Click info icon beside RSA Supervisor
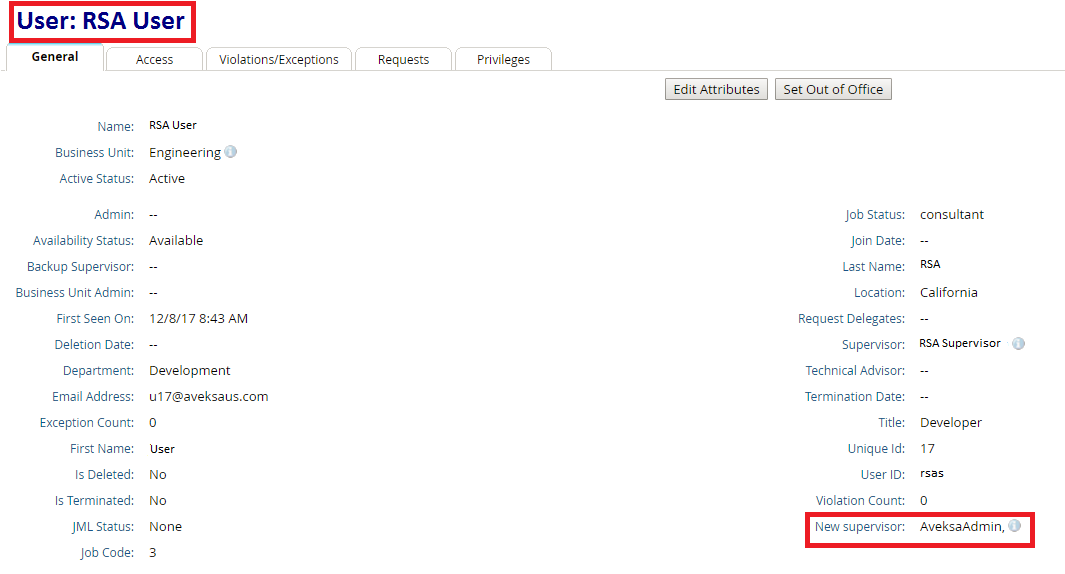Viewport: 1065px width, 574px height. [1018, 344]
